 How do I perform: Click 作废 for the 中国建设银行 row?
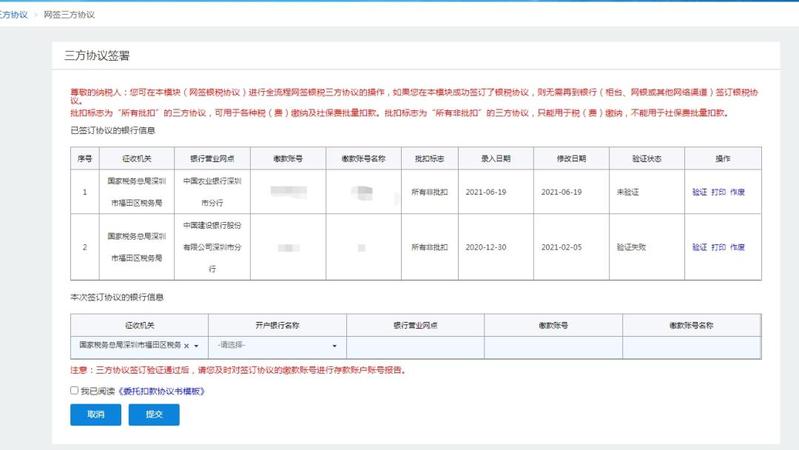pyautogui.click(x=738, y=246)
